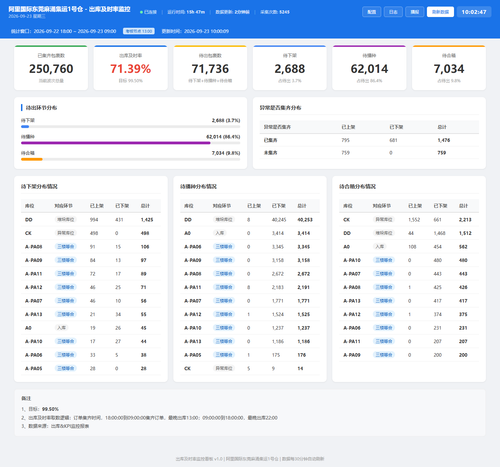Select the 7,034 KPI card value
The image size is (500, 467).
(x=449, y=69)
